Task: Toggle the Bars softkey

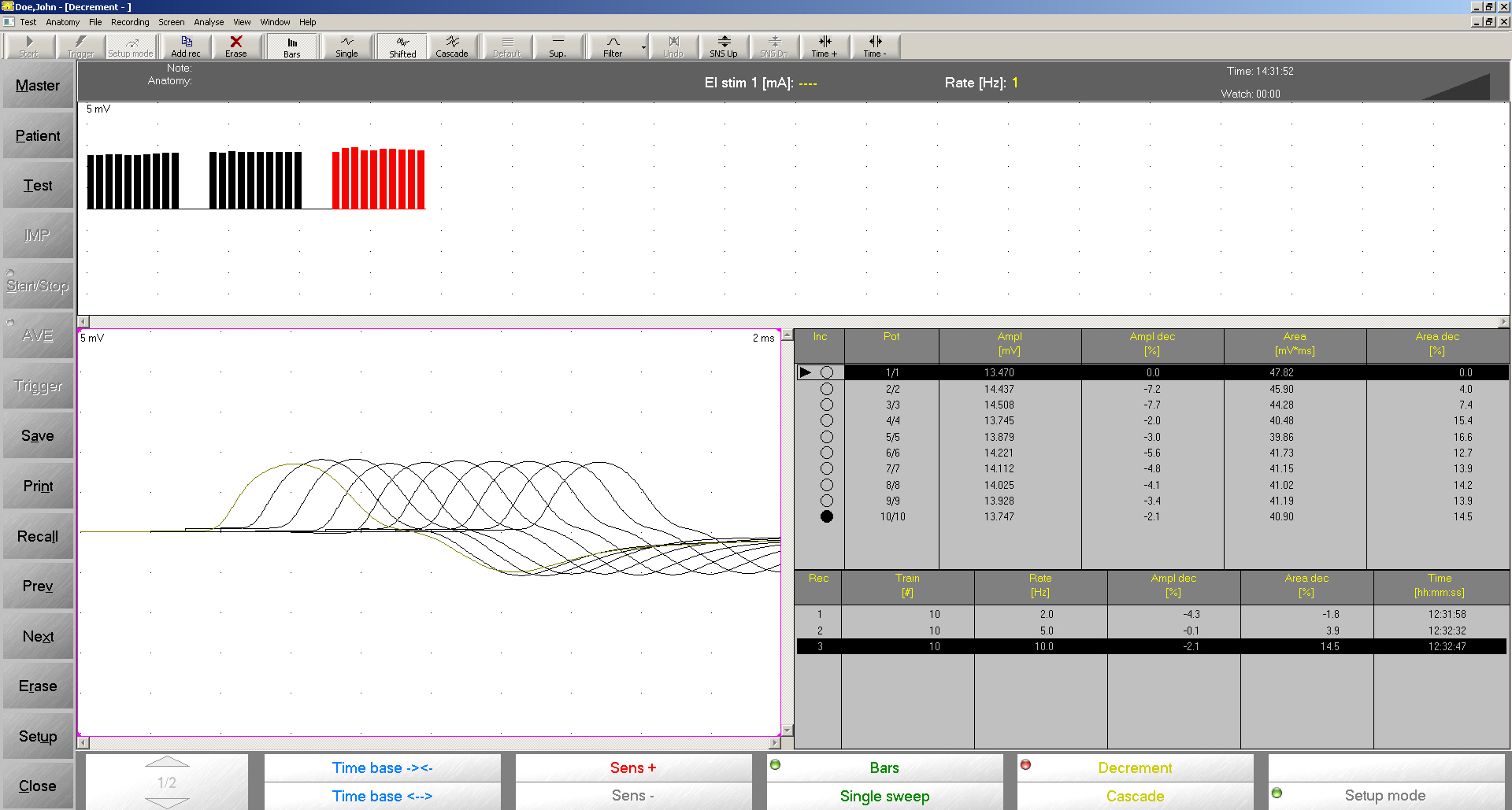Action: click(884, 767)
